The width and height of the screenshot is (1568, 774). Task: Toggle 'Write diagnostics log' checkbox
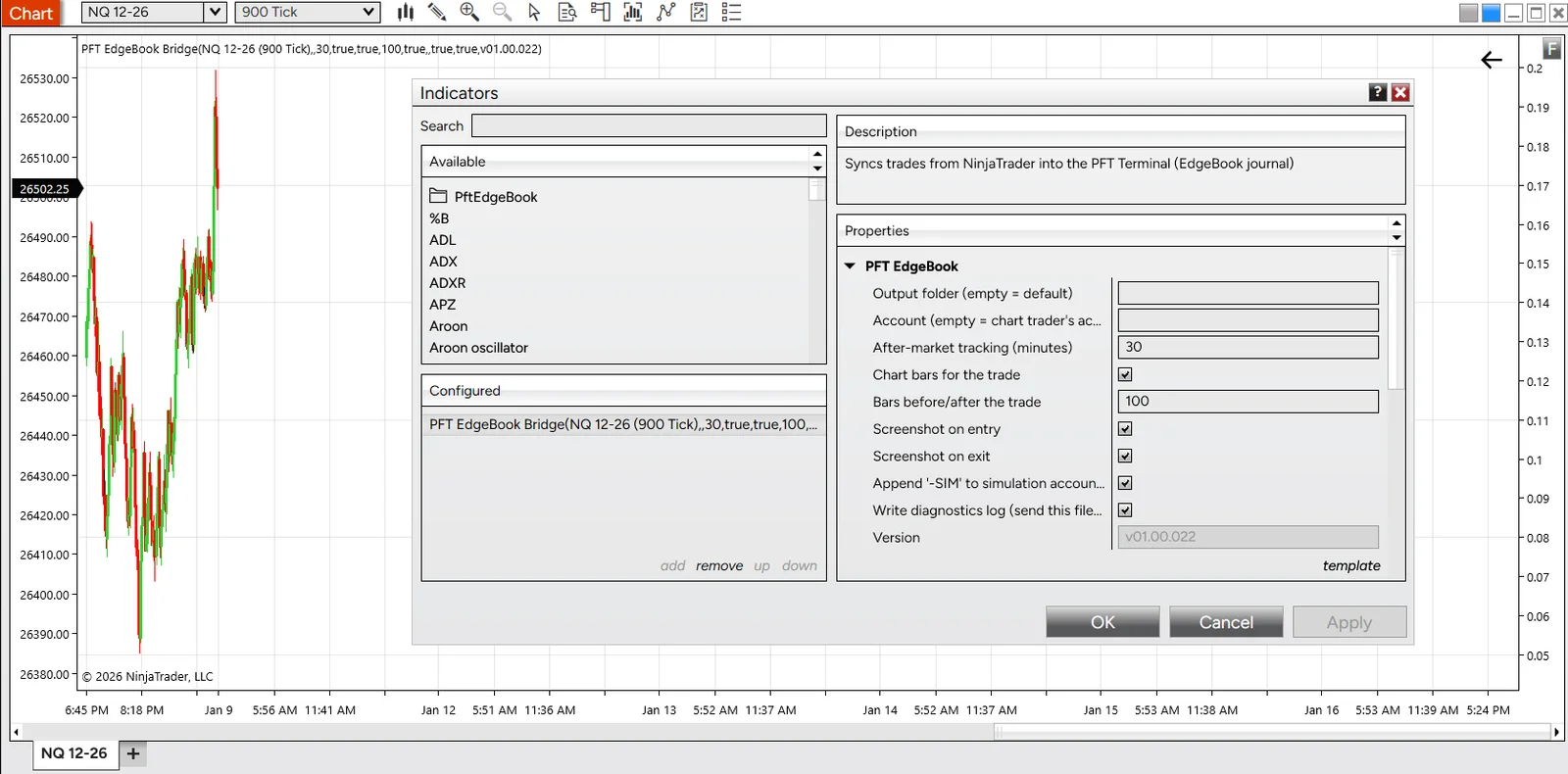(1125, 509)
